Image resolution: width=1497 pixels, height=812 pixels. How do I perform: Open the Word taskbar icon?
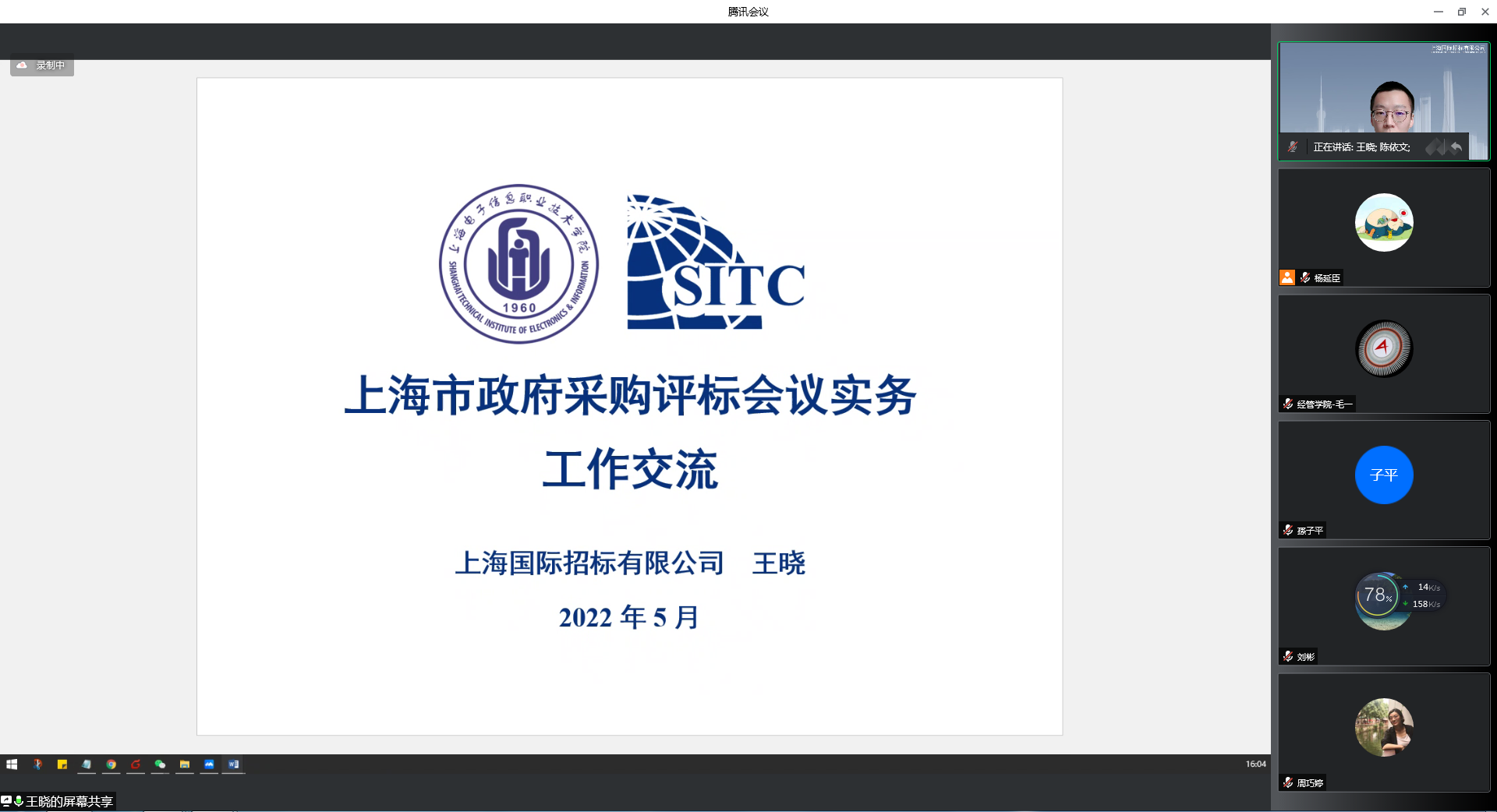point(233,764)
